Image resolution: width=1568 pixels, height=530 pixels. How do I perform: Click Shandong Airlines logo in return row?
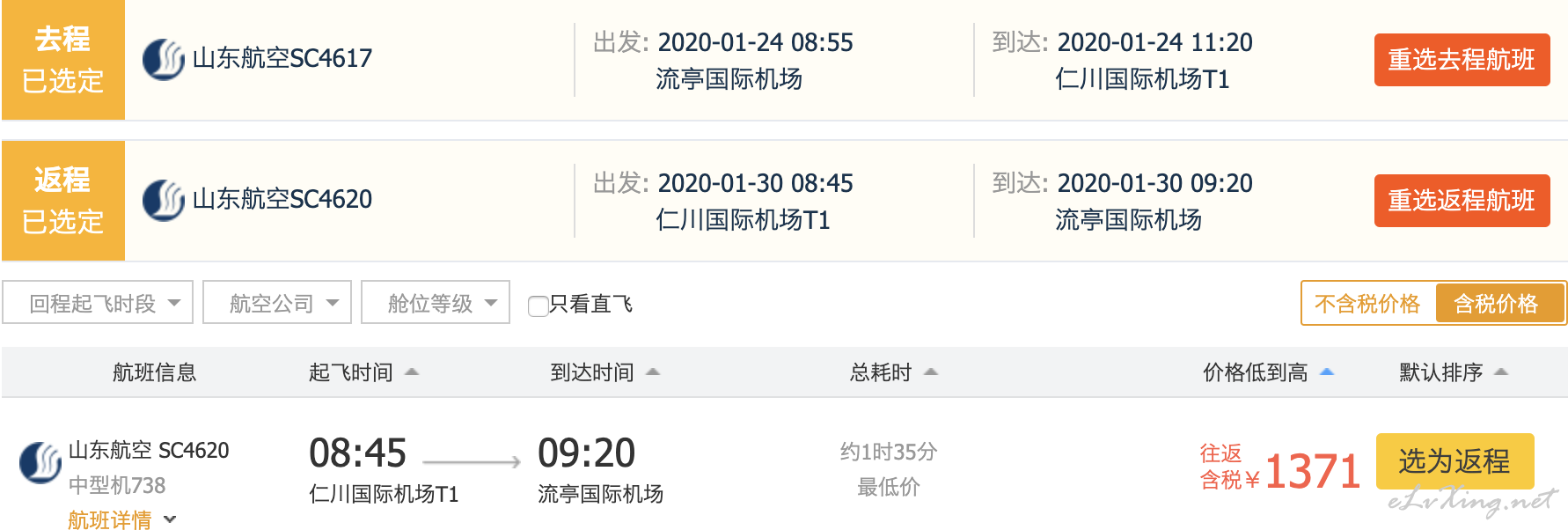click(x=164, y=201)
